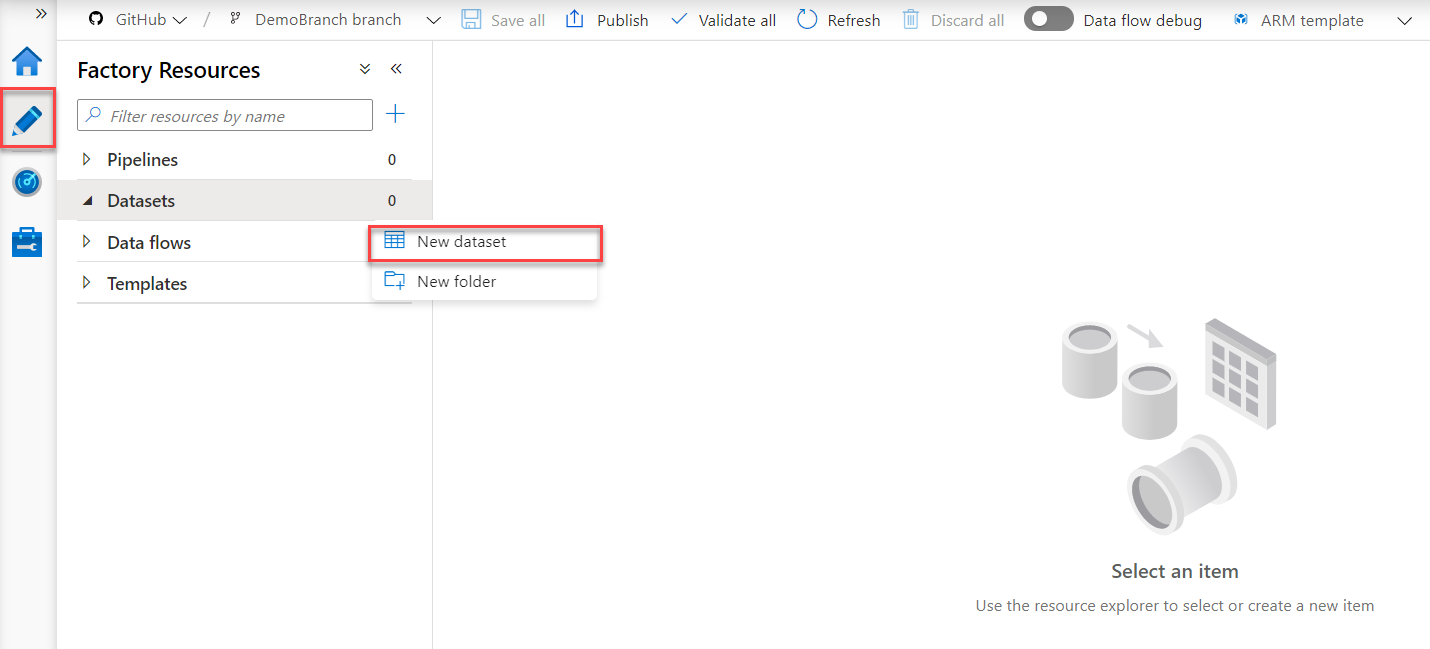This screenshot has width=1430, height=649.
Task: Open the Home hub icon
Action: point(27,62)
